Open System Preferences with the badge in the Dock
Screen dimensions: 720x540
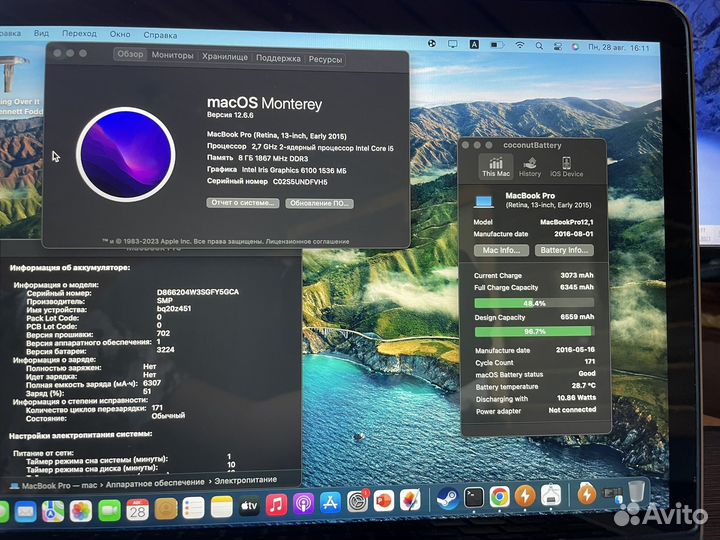click(x=357, y=501)
